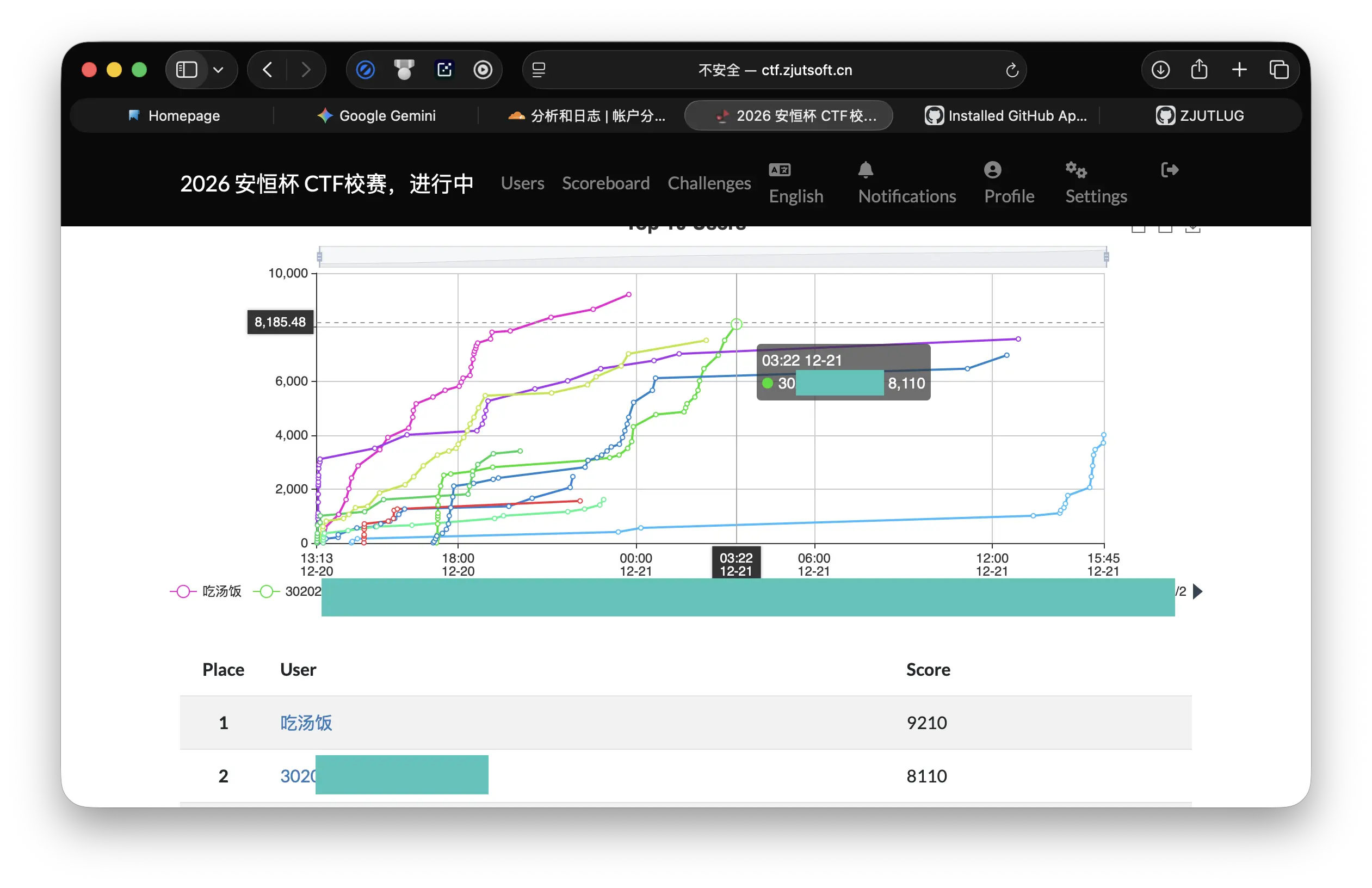The width and height of the screenshot is (1372, 888).
Task: Click the page reload icon
Action: tap(1012, 70)
